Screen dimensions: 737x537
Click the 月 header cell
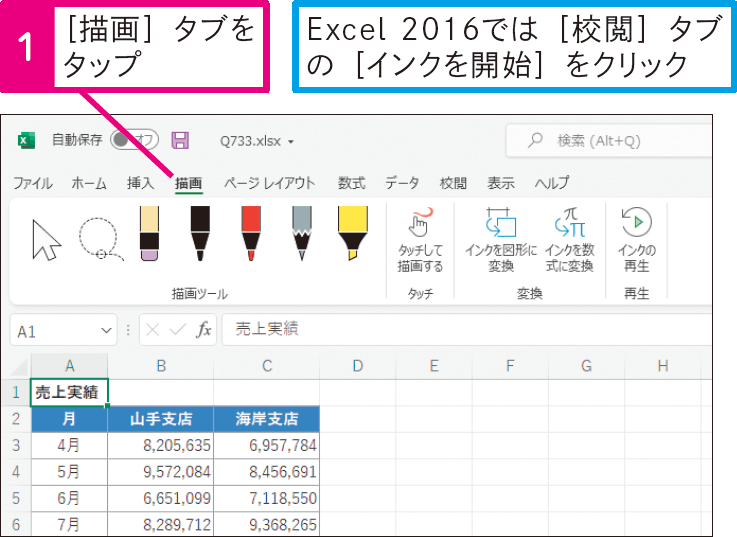(70, 419)
